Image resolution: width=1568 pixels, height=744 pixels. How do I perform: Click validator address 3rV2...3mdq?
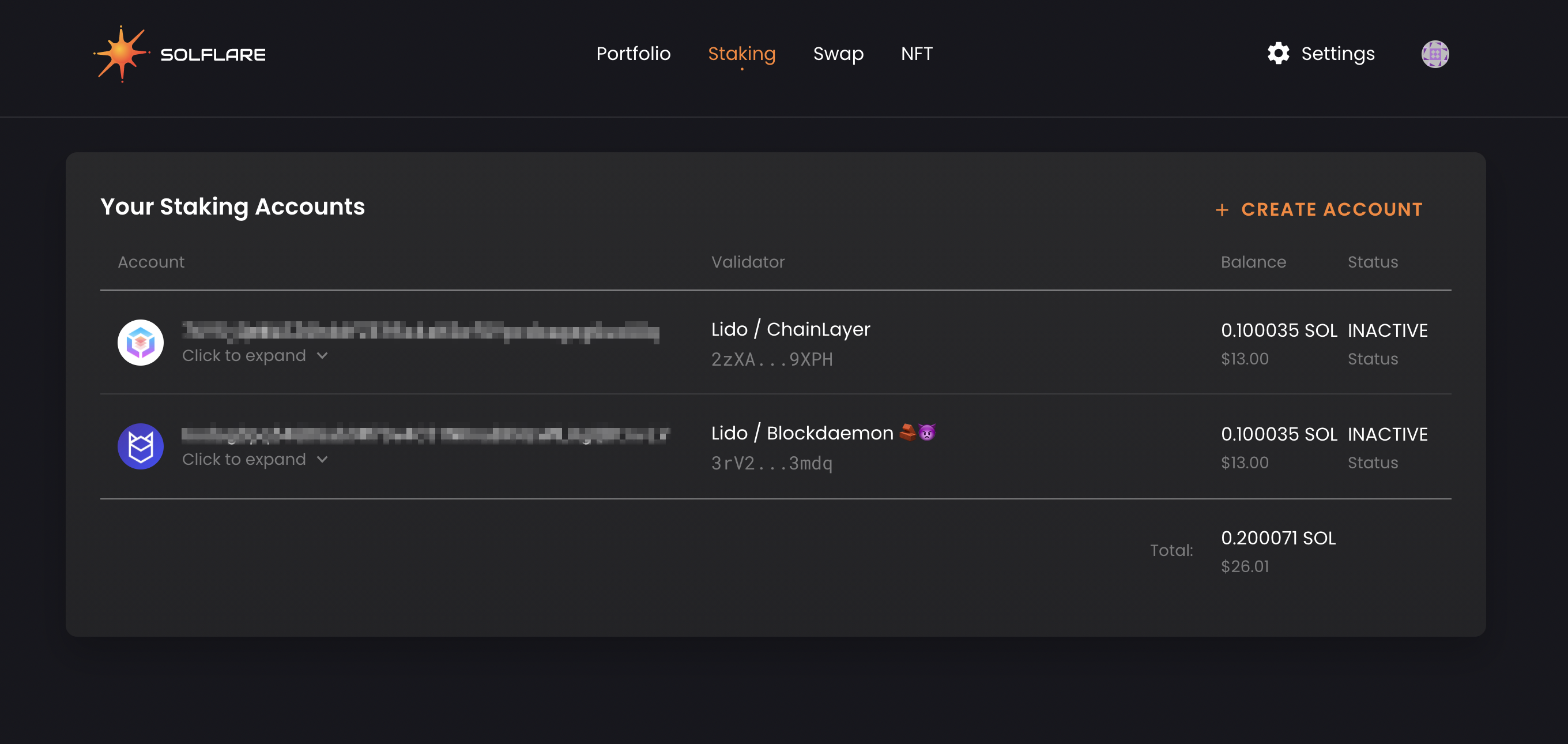point(772,463)
